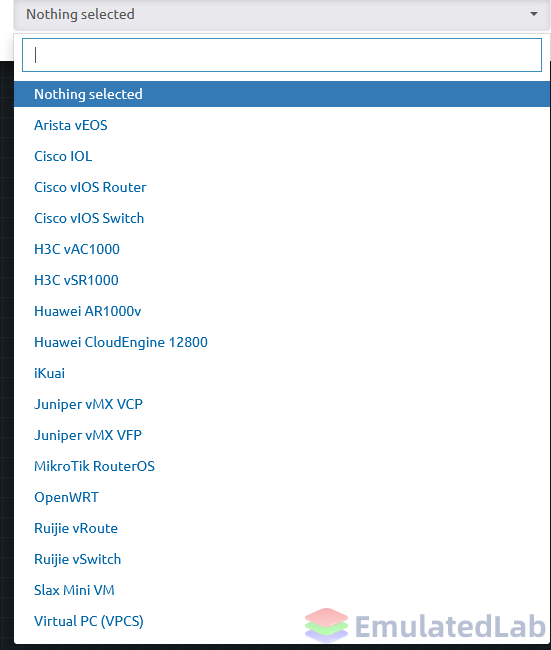This screenshot has width=551, height=650.
Task: Select MikroTik RouterOS entry
Action: pos(282,466)
